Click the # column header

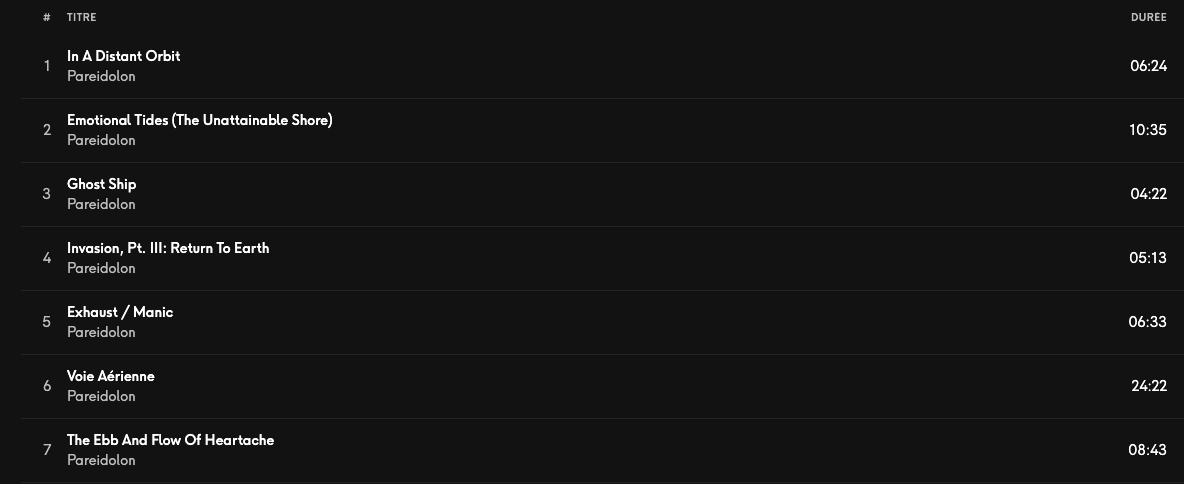pyautogui.click(x=47, y=17)
